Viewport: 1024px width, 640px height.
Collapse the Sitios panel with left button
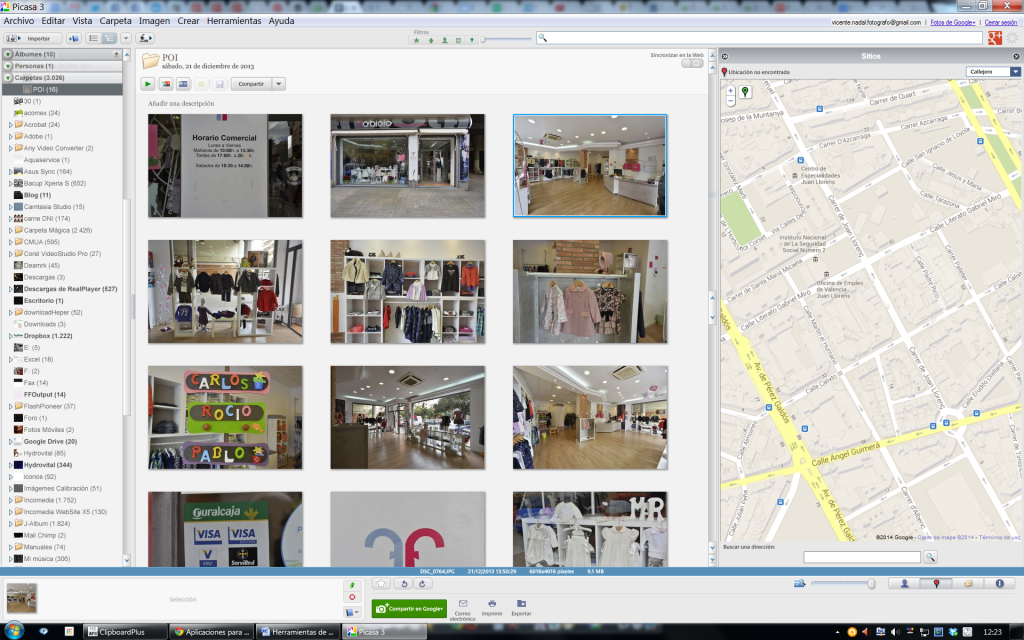[x=725, y=56]
